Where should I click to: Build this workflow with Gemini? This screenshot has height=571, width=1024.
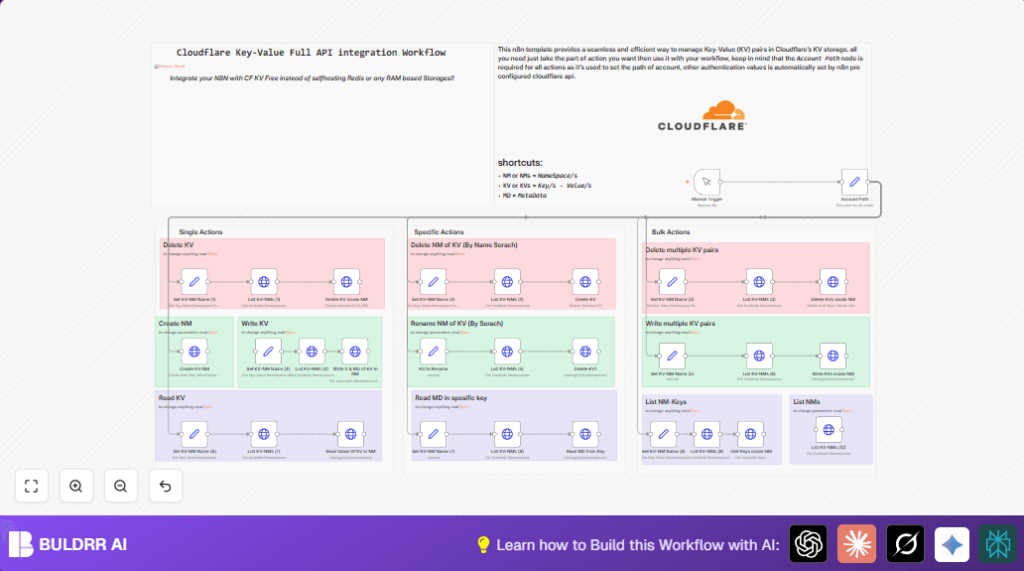pyautogui.click(x=952, y=544)
